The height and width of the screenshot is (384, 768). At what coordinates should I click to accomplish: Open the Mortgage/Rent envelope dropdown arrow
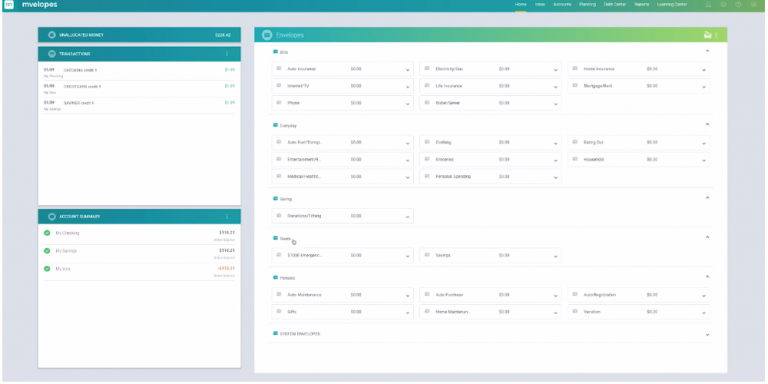(x=704, y=87)
